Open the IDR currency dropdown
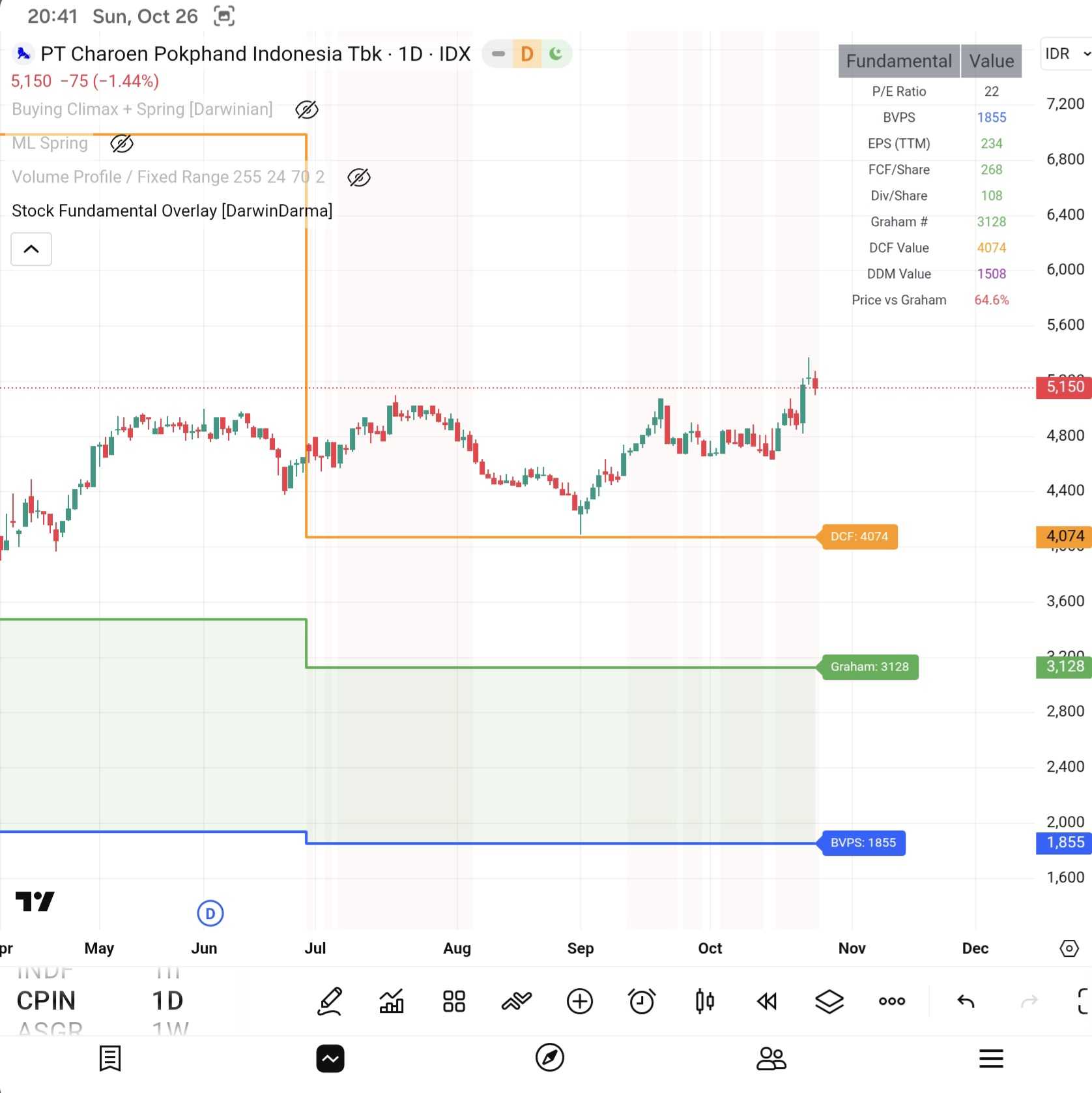This screenshot has width=1092, height=1093. coord(1067,53)
